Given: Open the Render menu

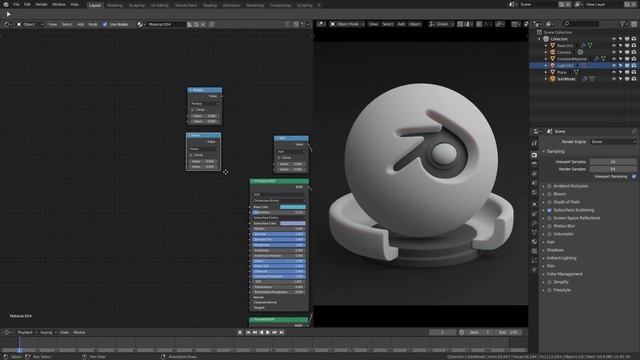Looking at the screenshot, I should [x=41, y=4].
